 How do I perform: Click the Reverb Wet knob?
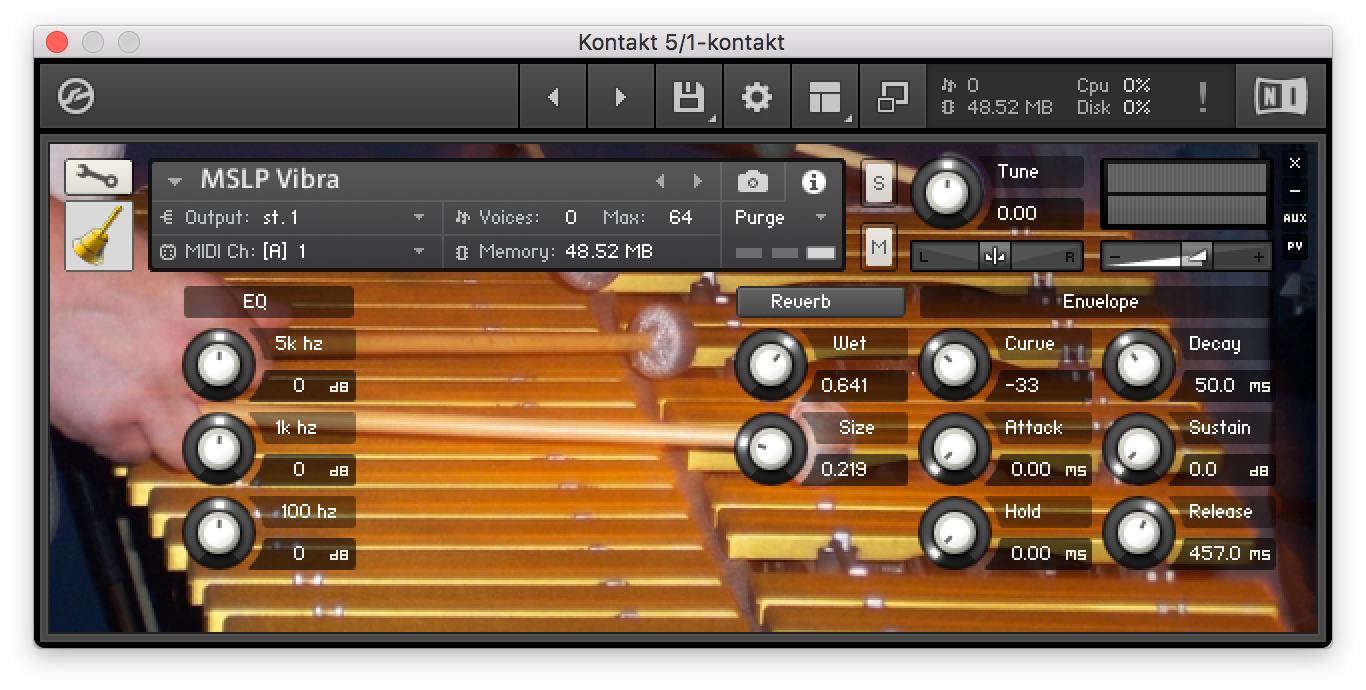click(x=770, y=365)
